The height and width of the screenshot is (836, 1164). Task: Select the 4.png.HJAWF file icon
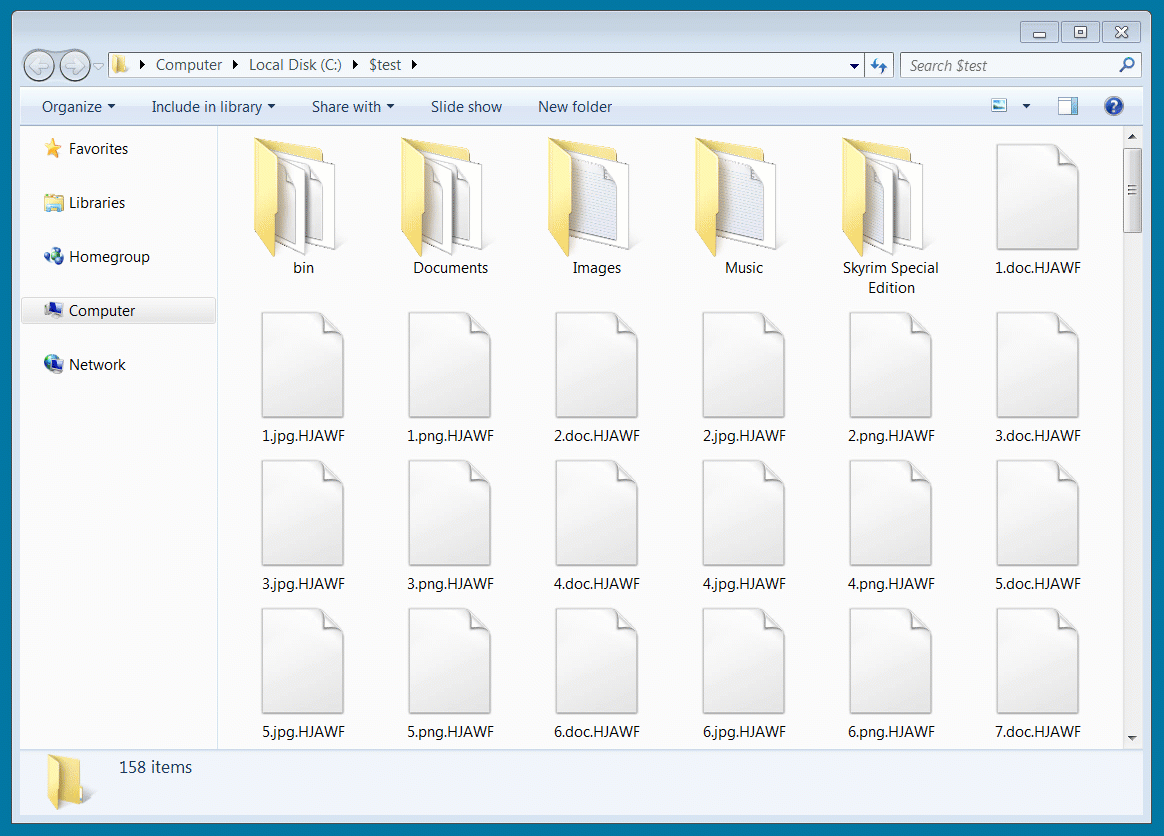[x=890, y=513]
